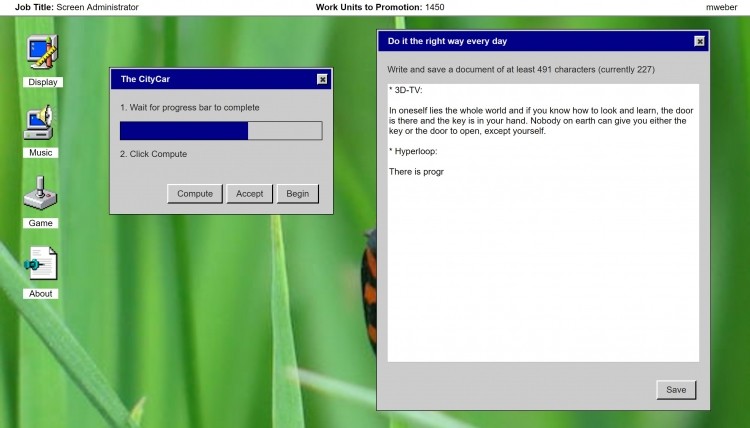Click the 'mweber' username in the top bar

(721, 7)
